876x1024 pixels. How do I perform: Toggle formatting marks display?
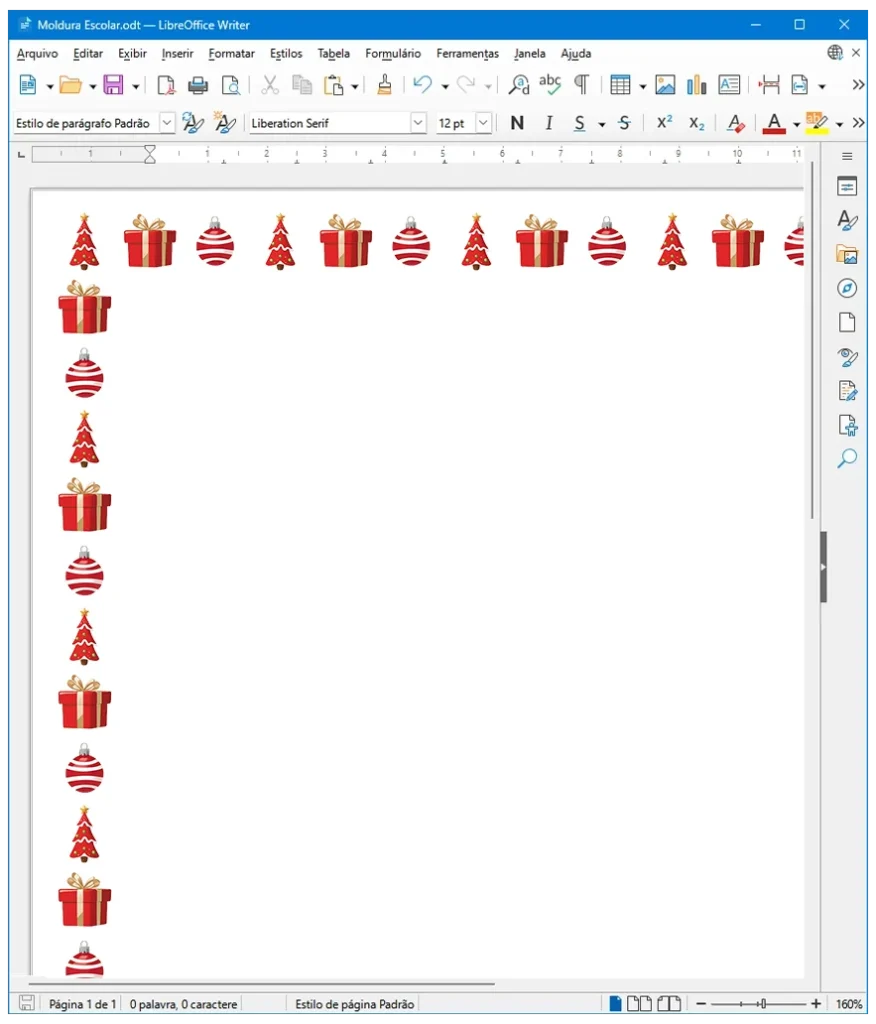[581, 86]
